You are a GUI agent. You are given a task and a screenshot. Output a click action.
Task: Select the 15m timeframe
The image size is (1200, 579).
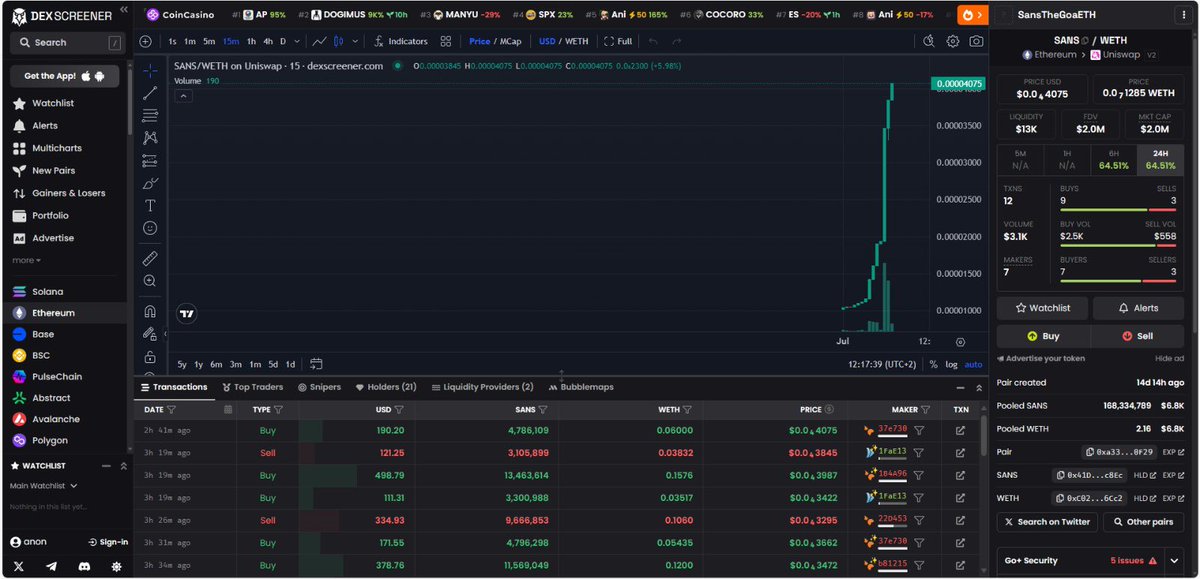[231, 41]
